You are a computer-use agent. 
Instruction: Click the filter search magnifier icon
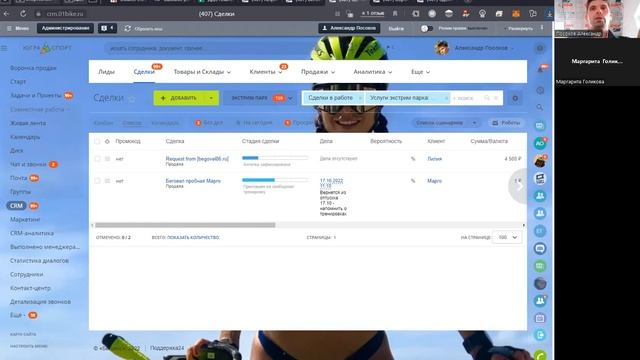click(487, 98)
